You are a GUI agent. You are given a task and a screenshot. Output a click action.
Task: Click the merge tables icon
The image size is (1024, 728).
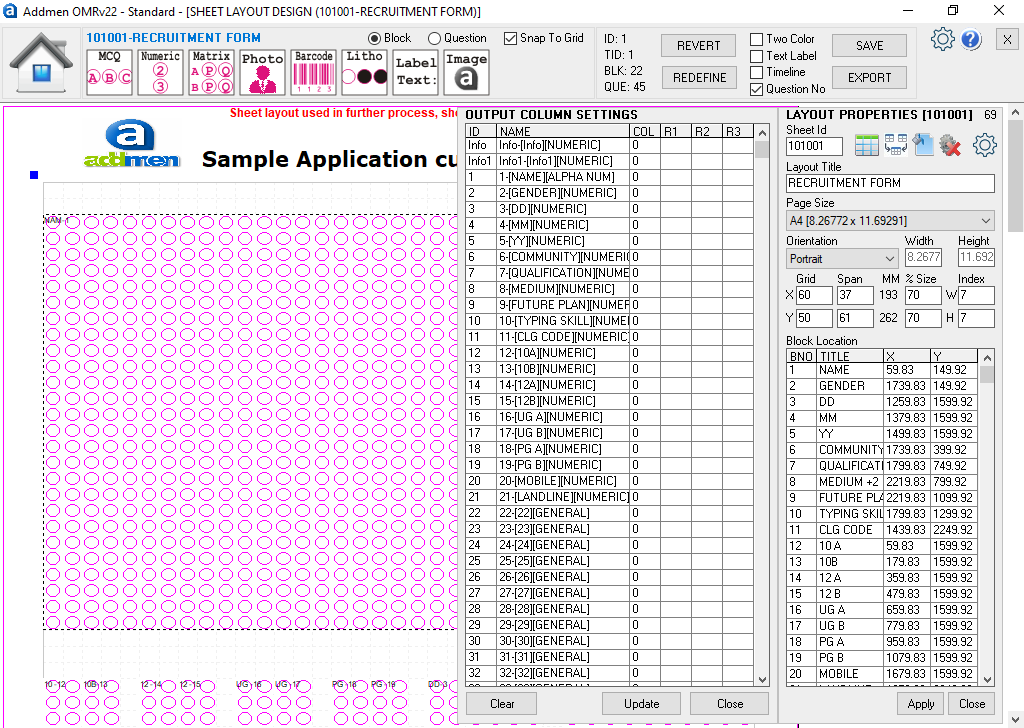pyautogui.click(x=895, y=145)
